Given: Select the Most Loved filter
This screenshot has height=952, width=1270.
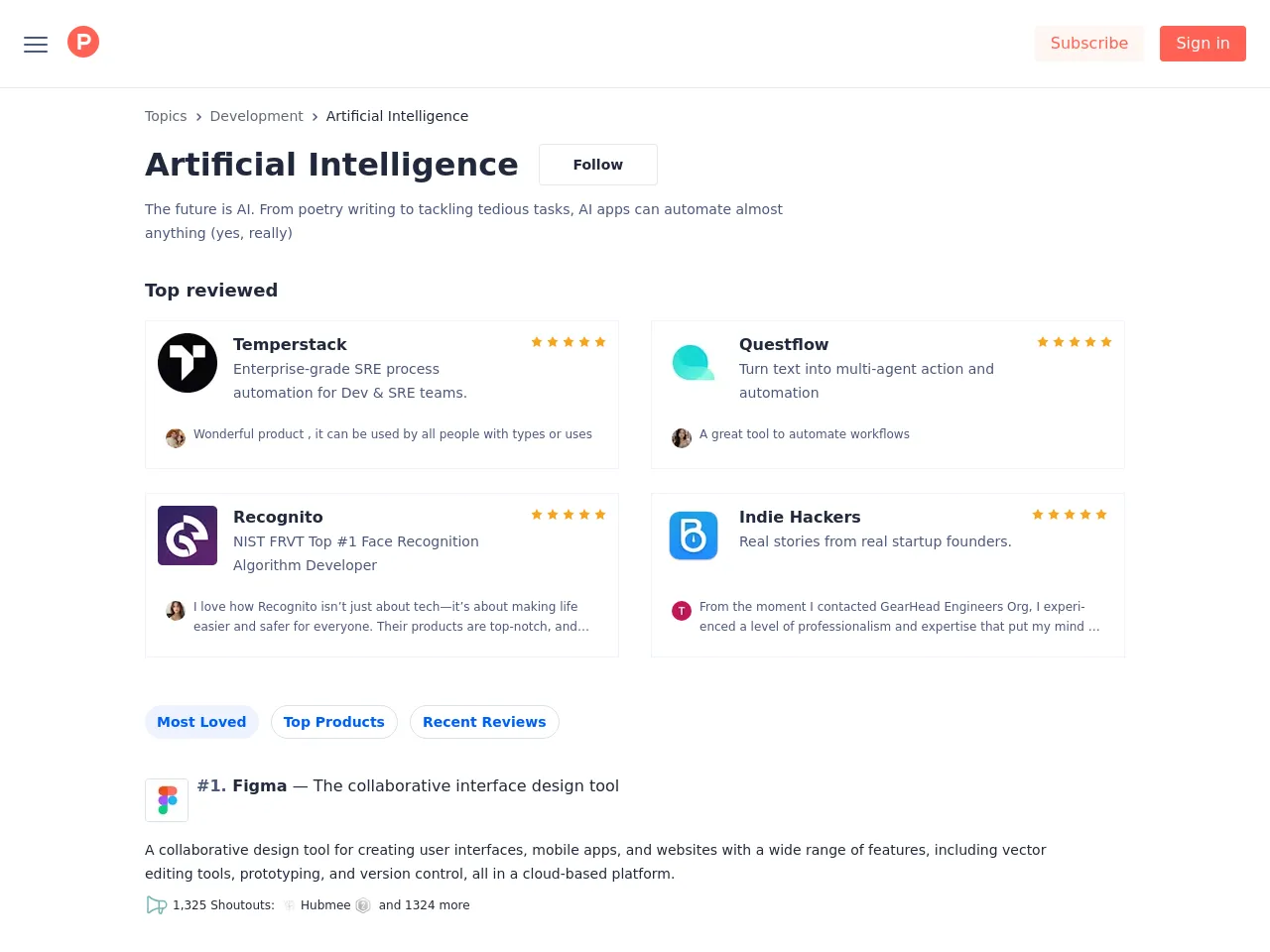Looking at the screenshot, I should click(x=201, y=722).
